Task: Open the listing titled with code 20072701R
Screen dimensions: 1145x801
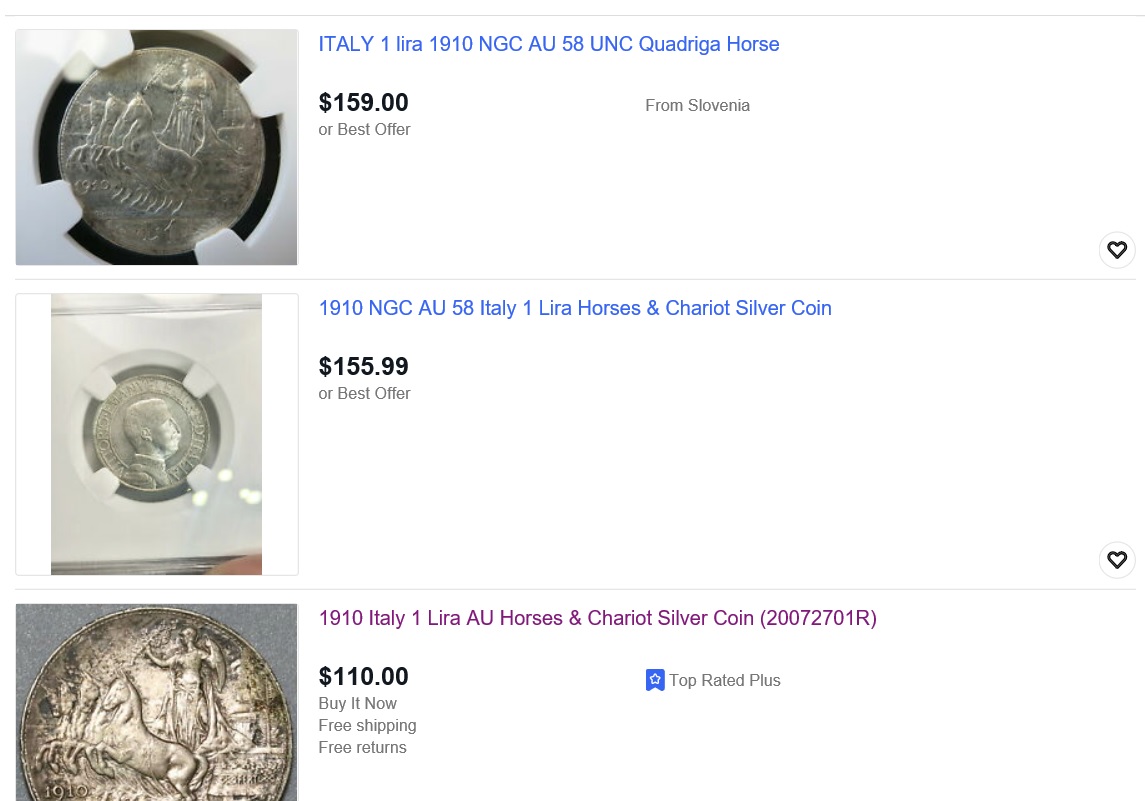Action: tap(597, 618)
